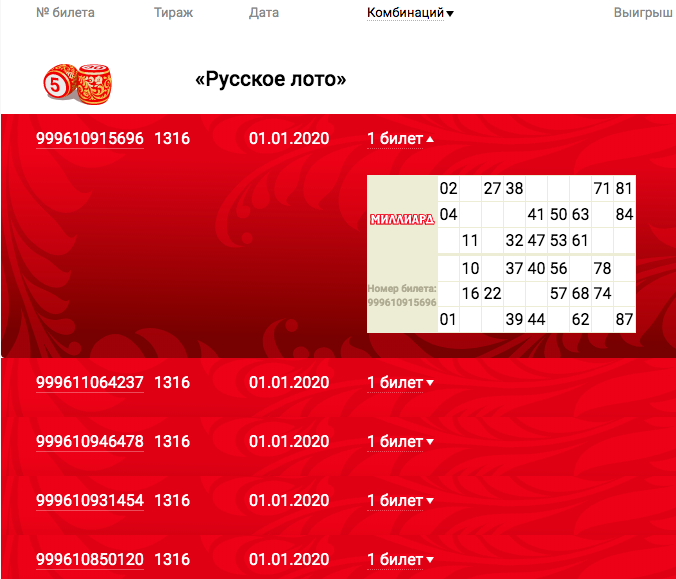The width and height of the screenshot is (676, 579).
Task: Click number 47 on the ticket grid
Action: pos(536,241)
